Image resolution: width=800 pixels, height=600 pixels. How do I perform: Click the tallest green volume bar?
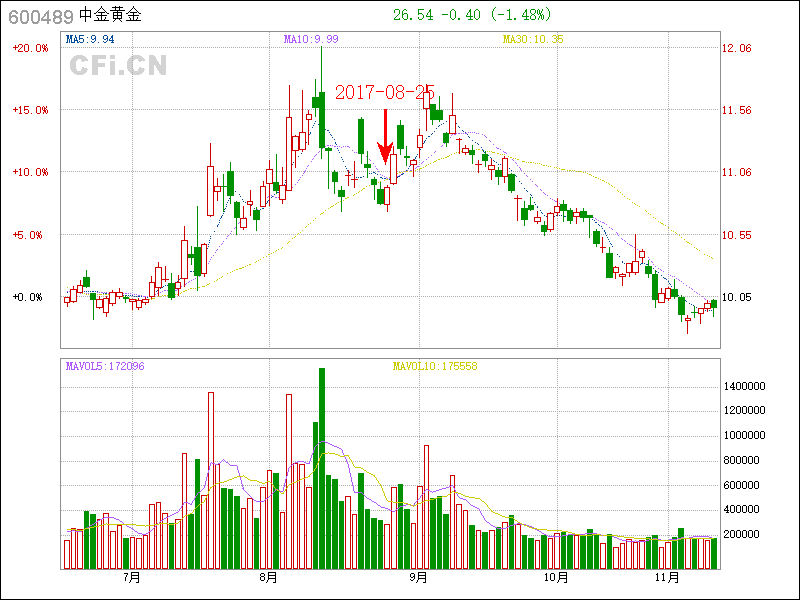tap(322, 468)
